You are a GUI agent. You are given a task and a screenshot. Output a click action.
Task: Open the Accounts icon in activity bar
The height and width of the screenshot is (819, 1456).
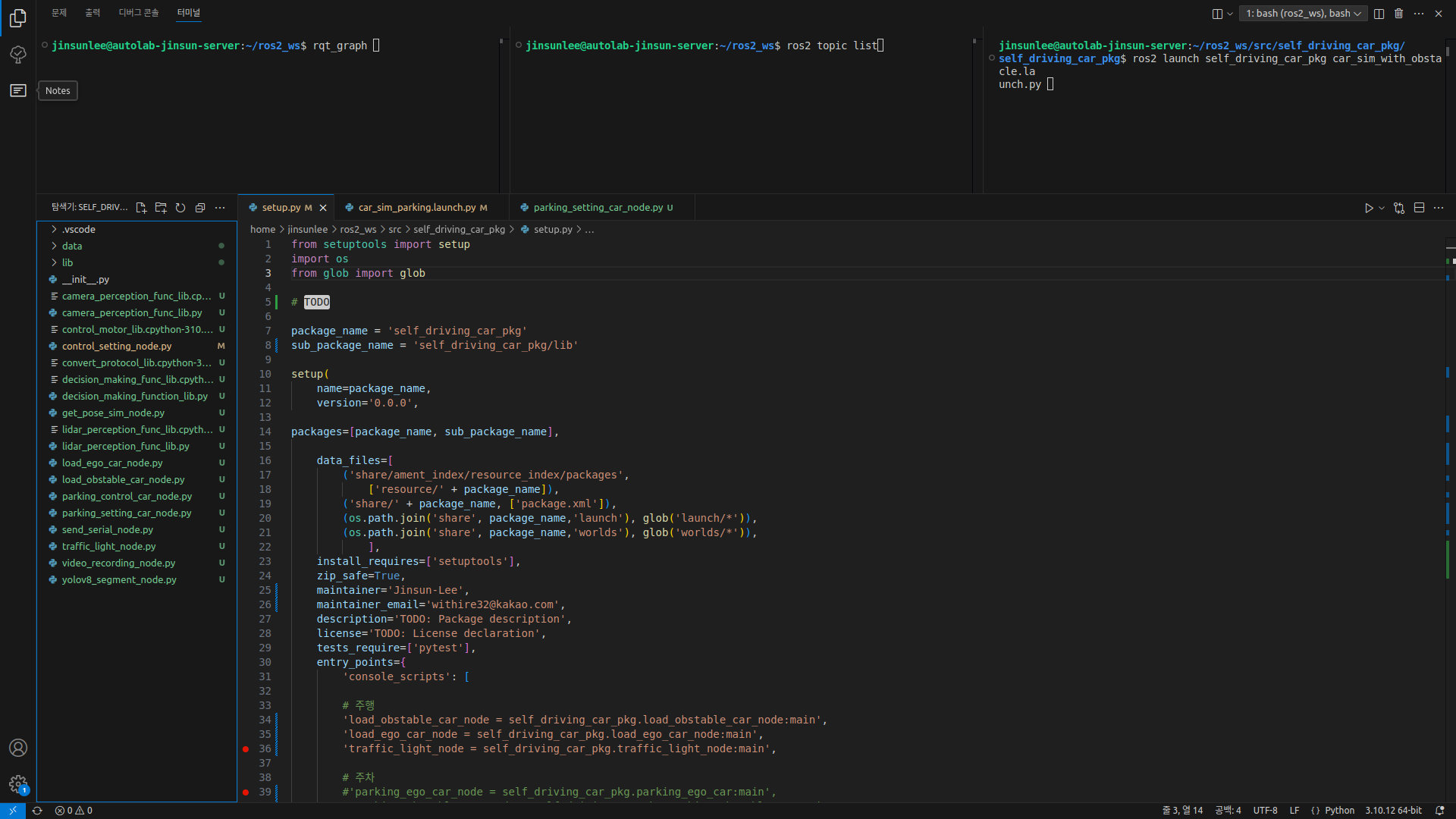[x=18, y=748]
